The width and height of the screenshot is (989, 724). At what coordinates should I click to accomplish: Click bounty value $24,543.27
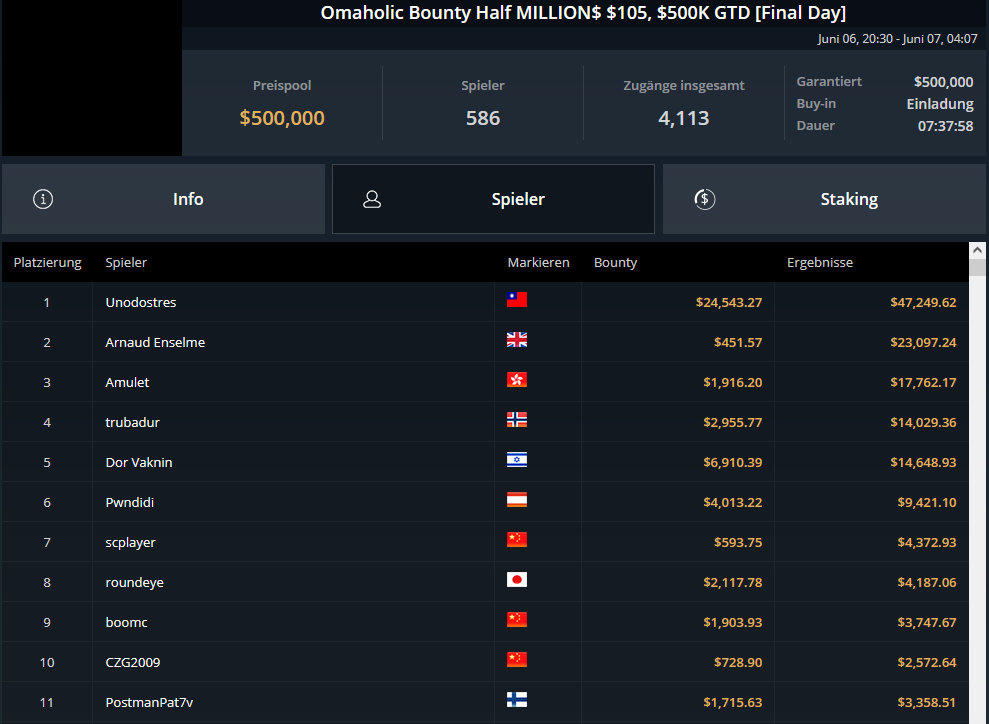pos(729,302)
